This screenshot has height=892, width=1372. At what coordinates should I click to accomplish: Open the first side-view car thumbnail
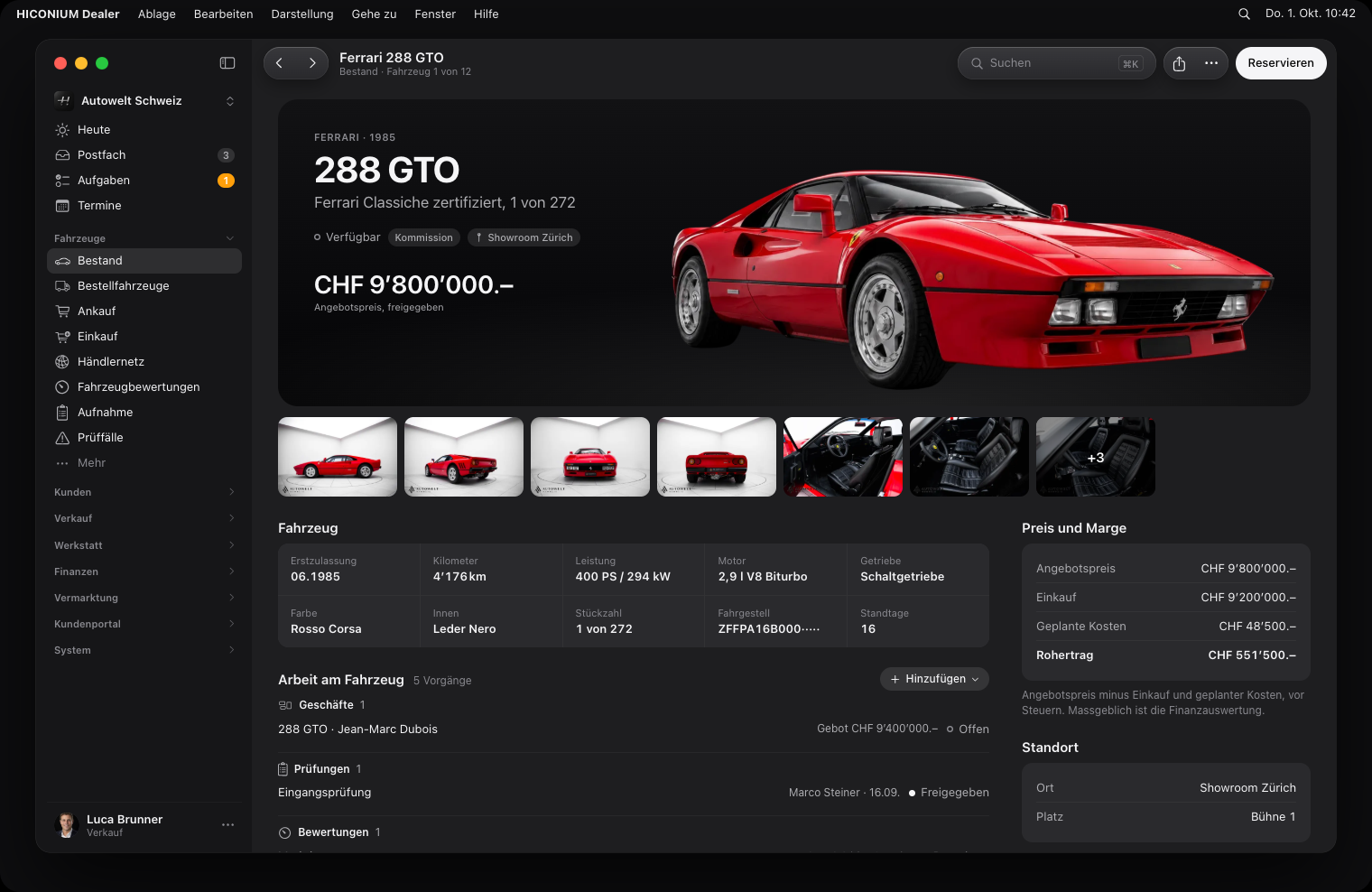click(x=338, y=457)
